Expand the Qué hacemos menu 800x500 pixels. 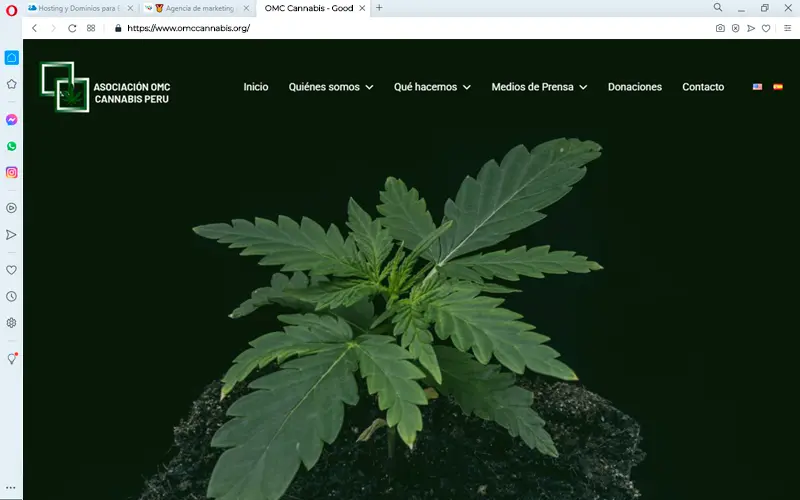pos(432,87)
